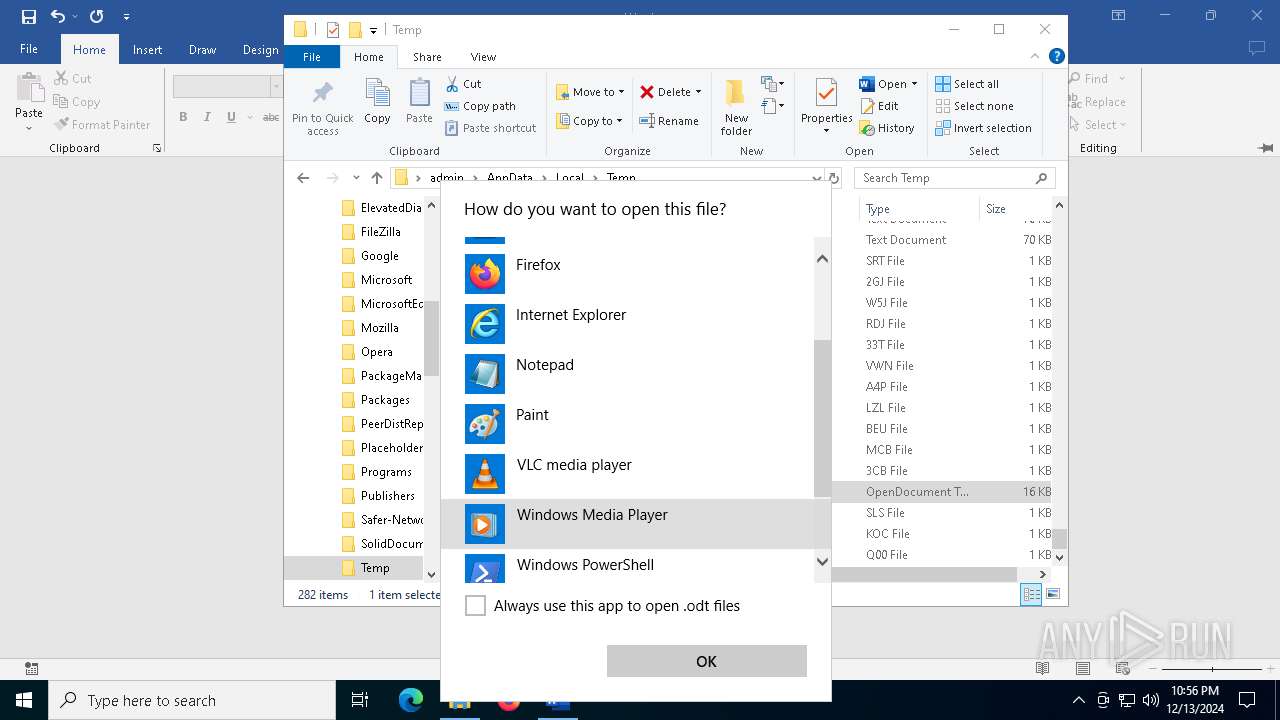Open Word Insert tab
The image size is (1280, 720).
(147, 49)
